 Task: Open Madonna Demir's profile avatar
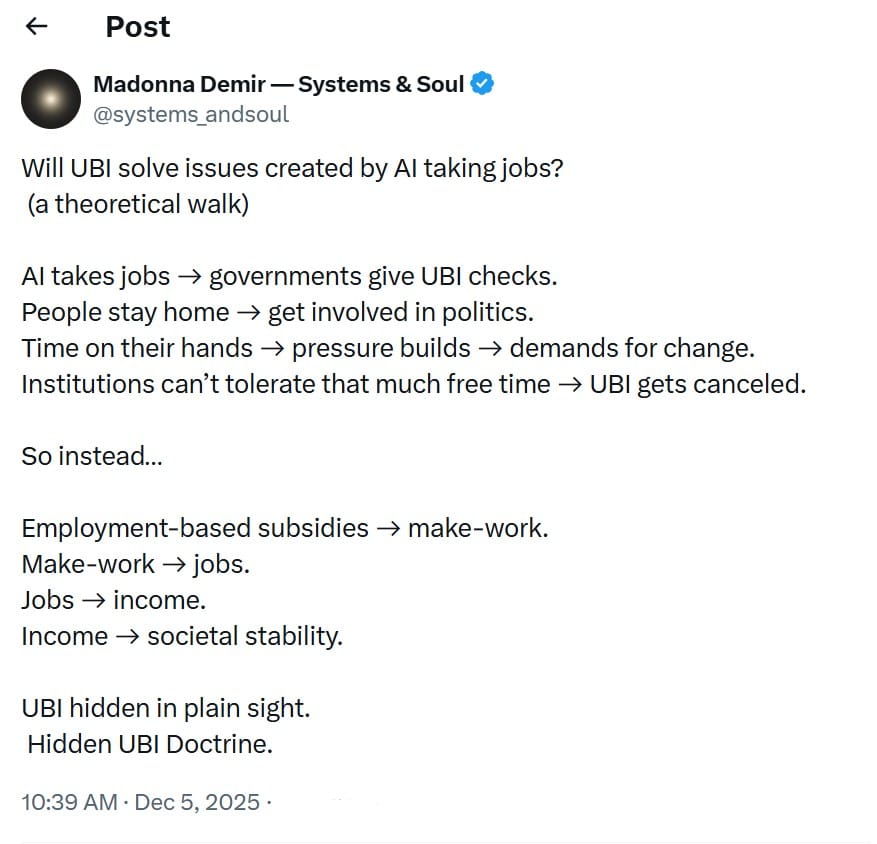(x=50, y=99)
